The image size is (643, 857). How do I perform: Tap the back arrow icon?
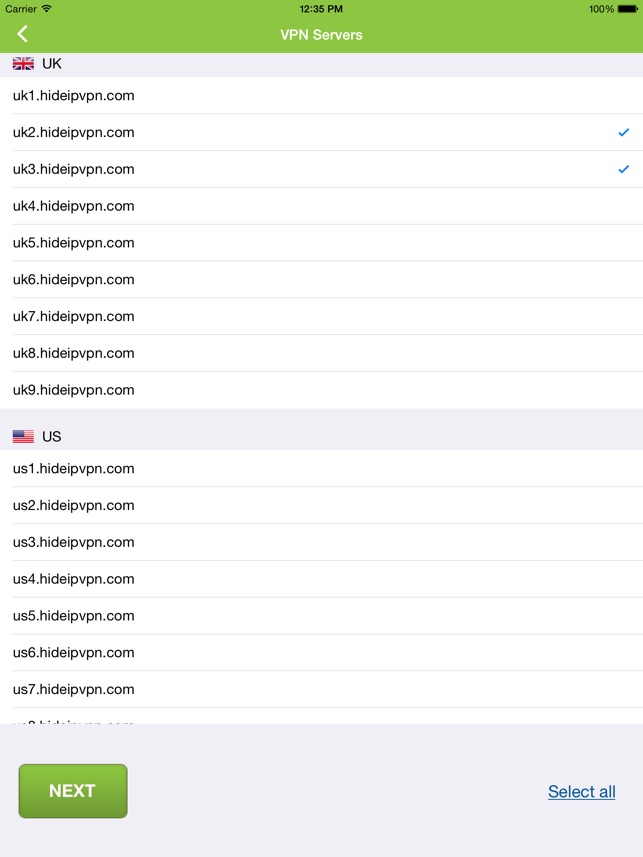click(23, 34)
